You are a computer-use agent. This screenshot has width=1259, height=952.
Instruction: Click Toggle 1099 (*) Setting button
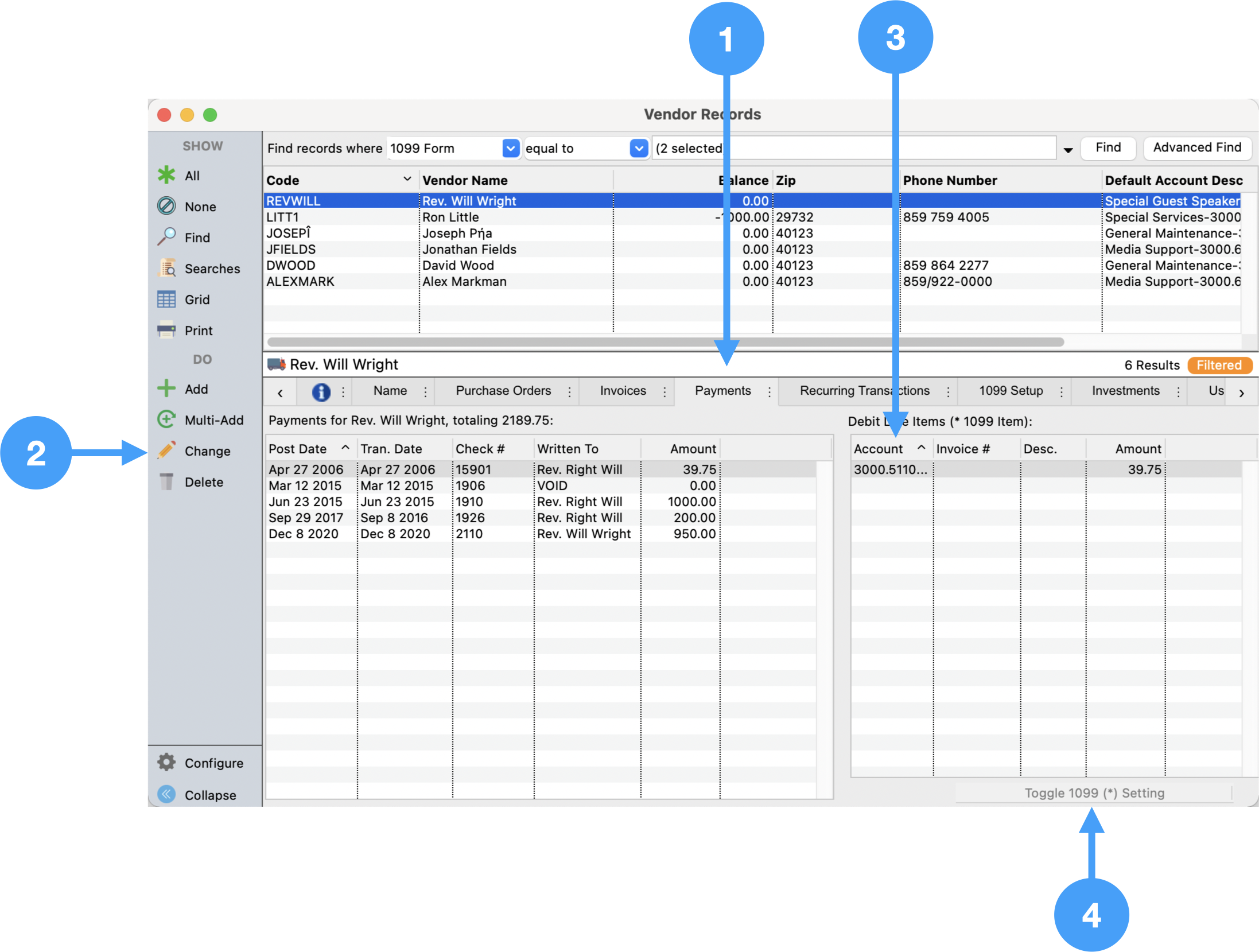[x=1094, y=793]
